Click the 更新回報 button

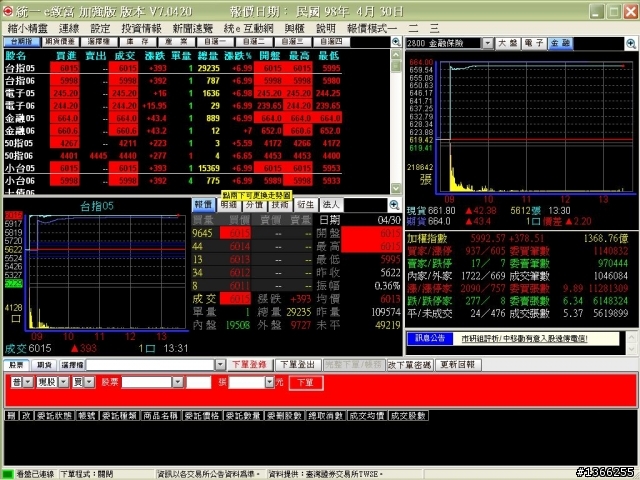[x=458, y=365]
